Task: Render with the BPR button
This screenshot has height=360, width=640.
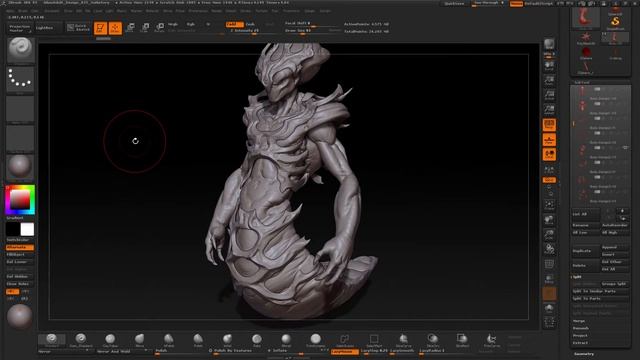Action: tap(549, 44)
